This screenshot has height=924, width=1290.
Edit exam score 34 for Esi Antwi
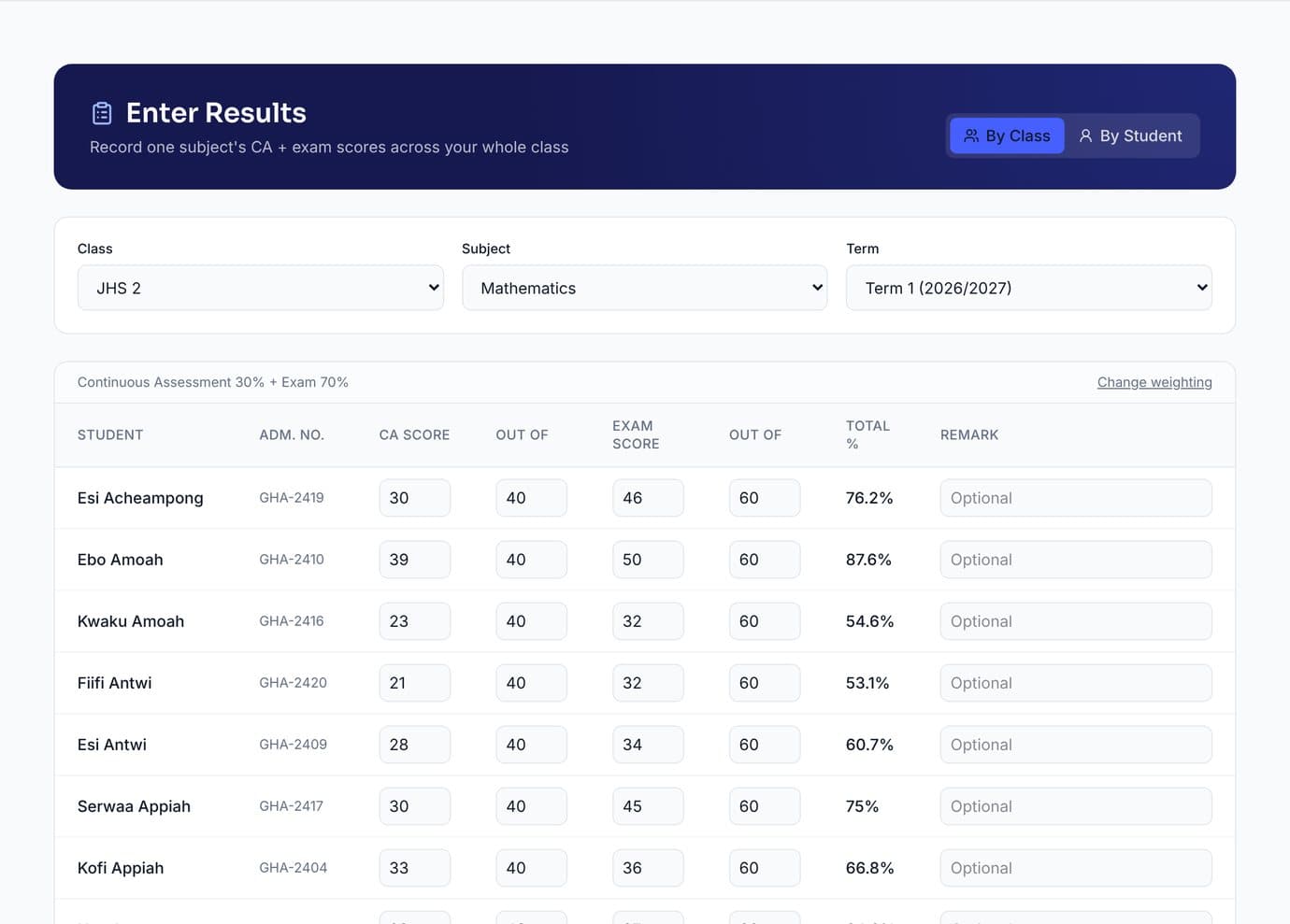click(648, 745)
